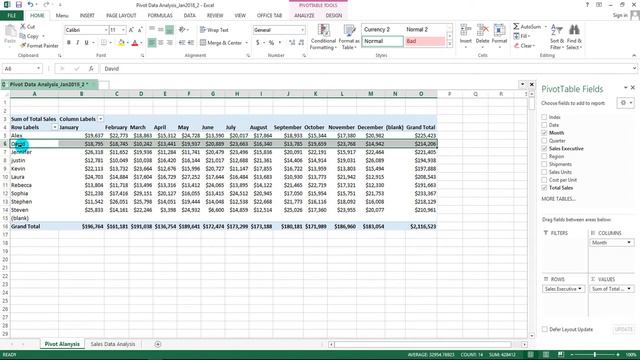Click the Cut scissors icon
The image size is (640, 360).
click(23, 27)
